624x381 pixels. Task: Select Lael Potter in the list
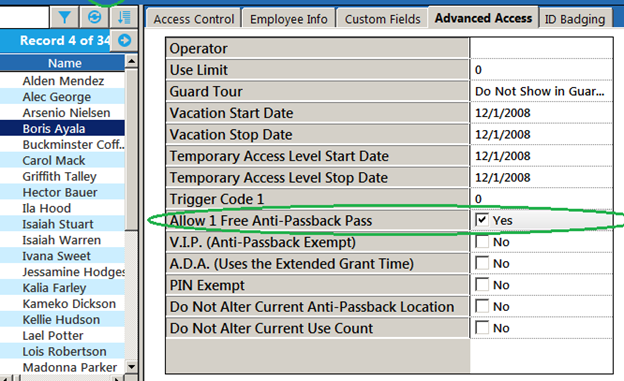tap(62, 336)
